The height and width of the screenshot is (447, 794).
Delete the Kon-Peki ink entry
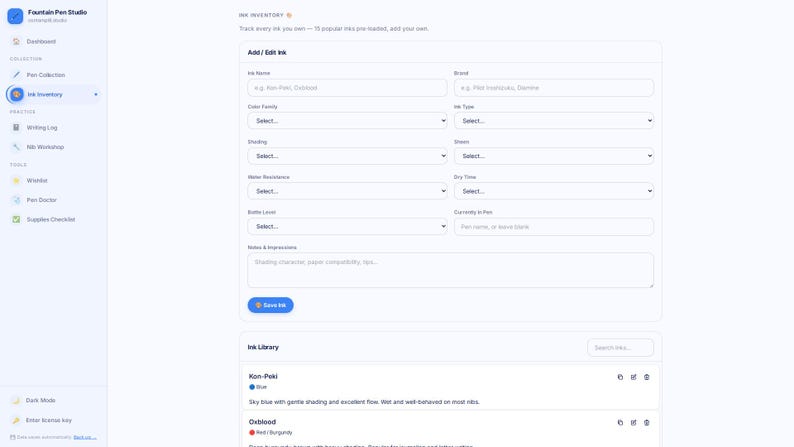(x=647, y=377)
